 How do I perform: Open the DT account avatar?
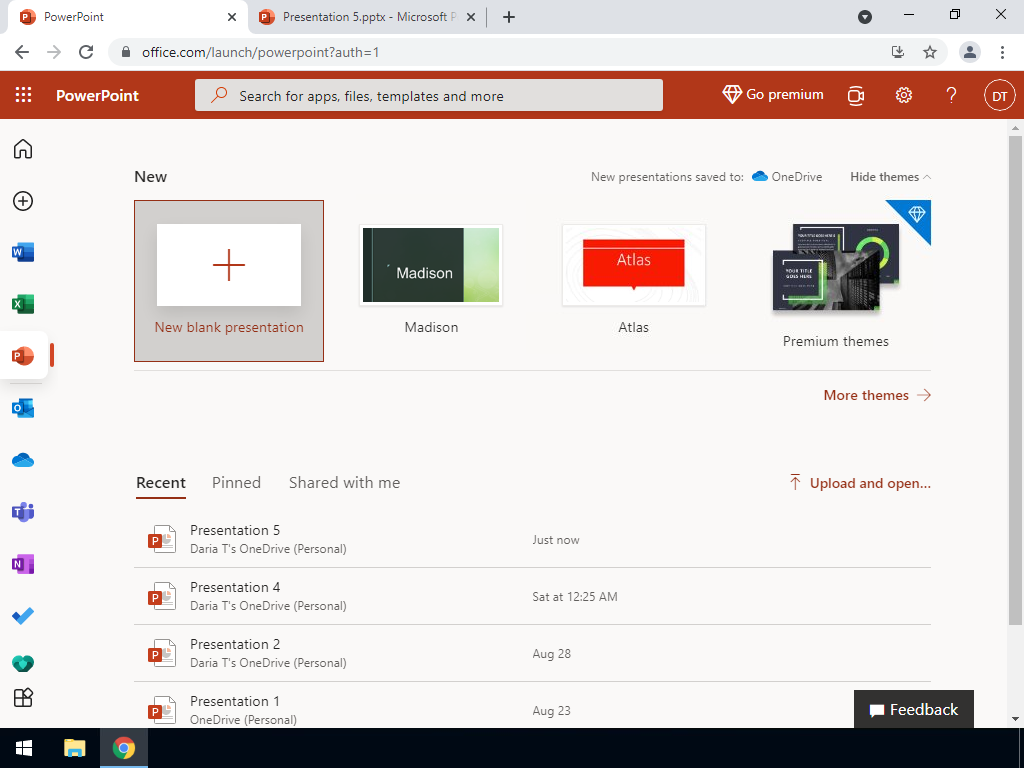1000,95
